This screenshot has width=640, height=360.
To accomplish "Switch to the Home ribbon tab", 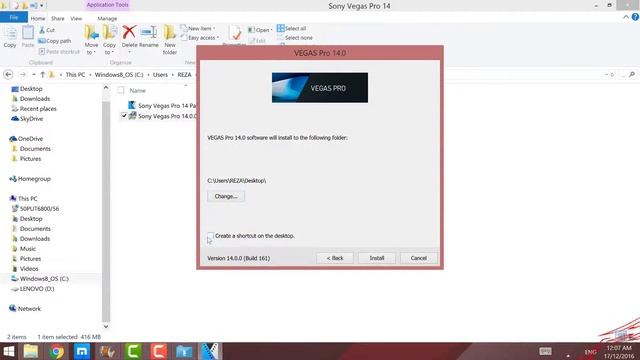I will [x=38, y=18].
